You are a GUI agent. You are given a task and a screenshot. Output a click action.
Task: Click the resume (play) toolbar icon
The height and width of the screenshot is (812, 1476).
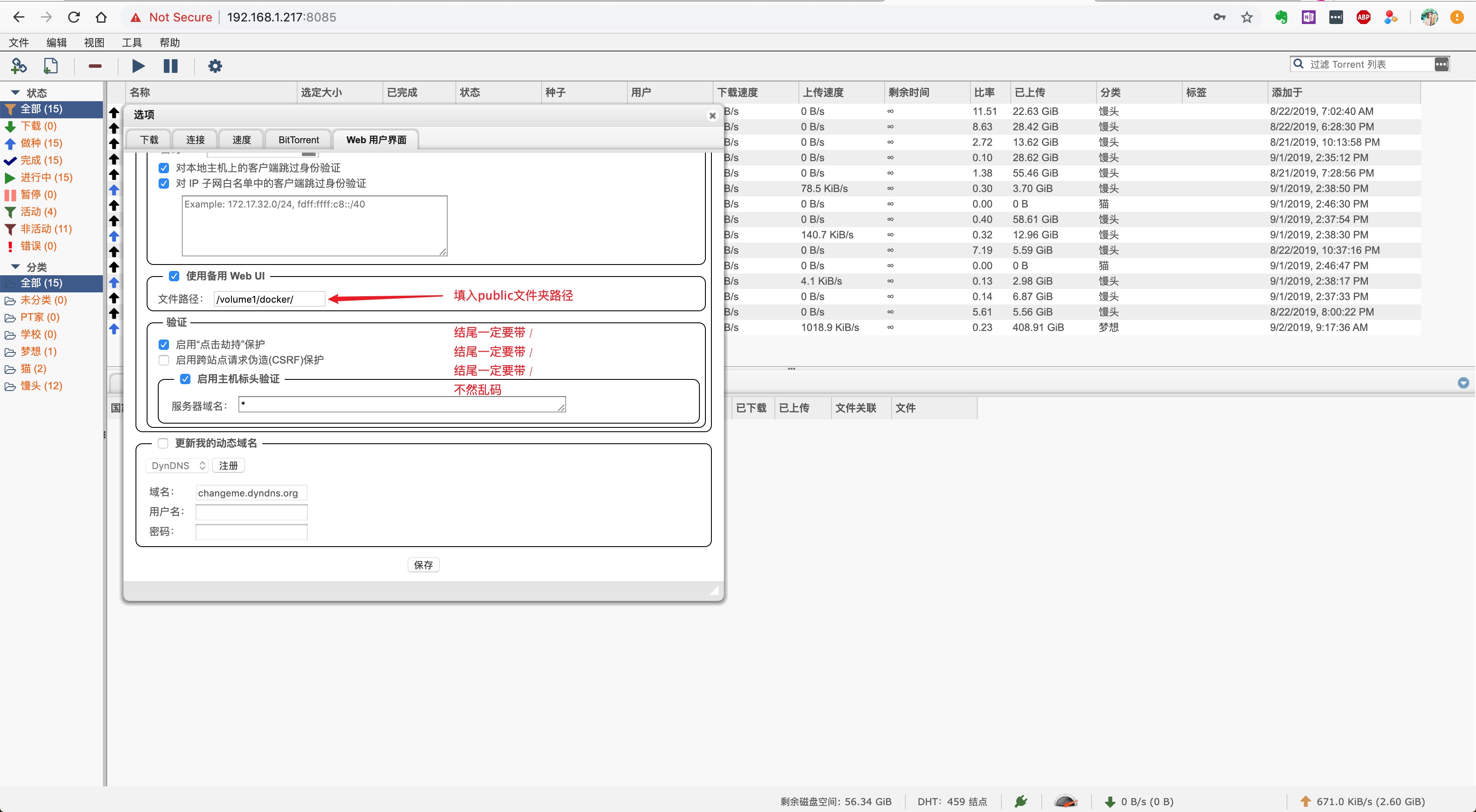[138, 66]
